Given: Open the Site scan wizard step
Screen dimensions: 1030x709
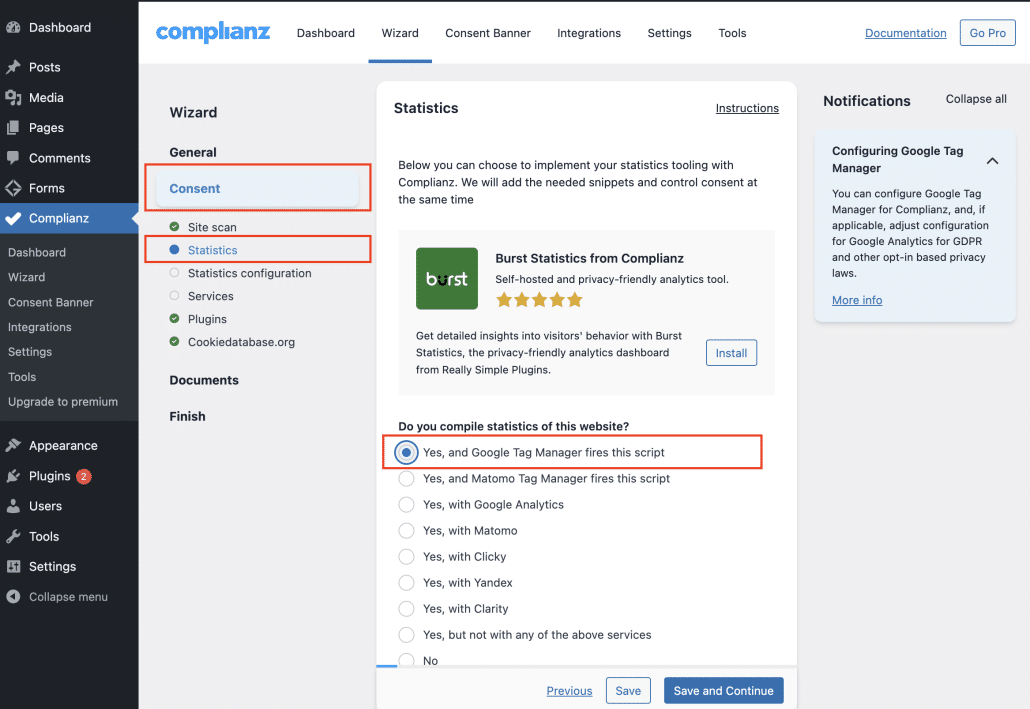Looking at the screenshot, I should (212, 227).
